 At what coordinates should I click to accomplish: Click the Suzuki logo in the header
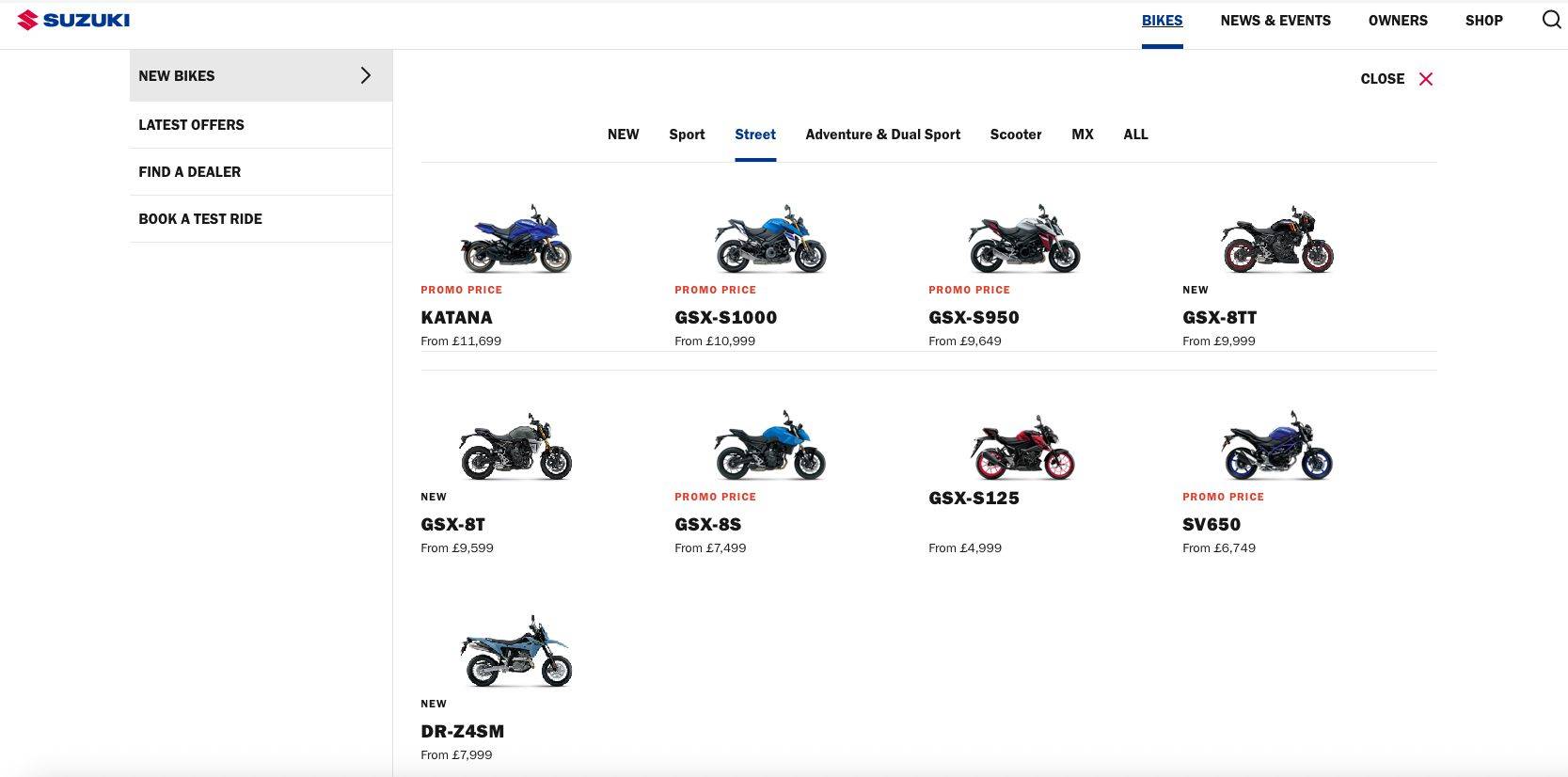73,20
